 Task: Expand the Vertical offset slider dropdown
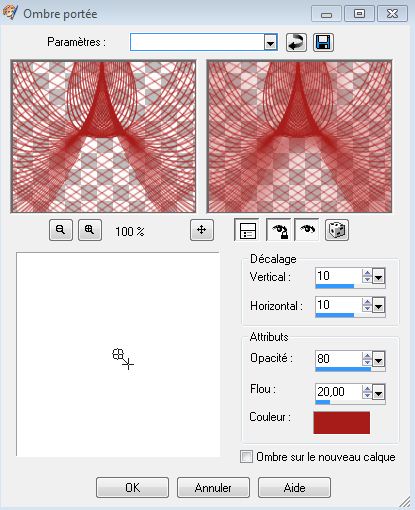click(x=379, y=276)
